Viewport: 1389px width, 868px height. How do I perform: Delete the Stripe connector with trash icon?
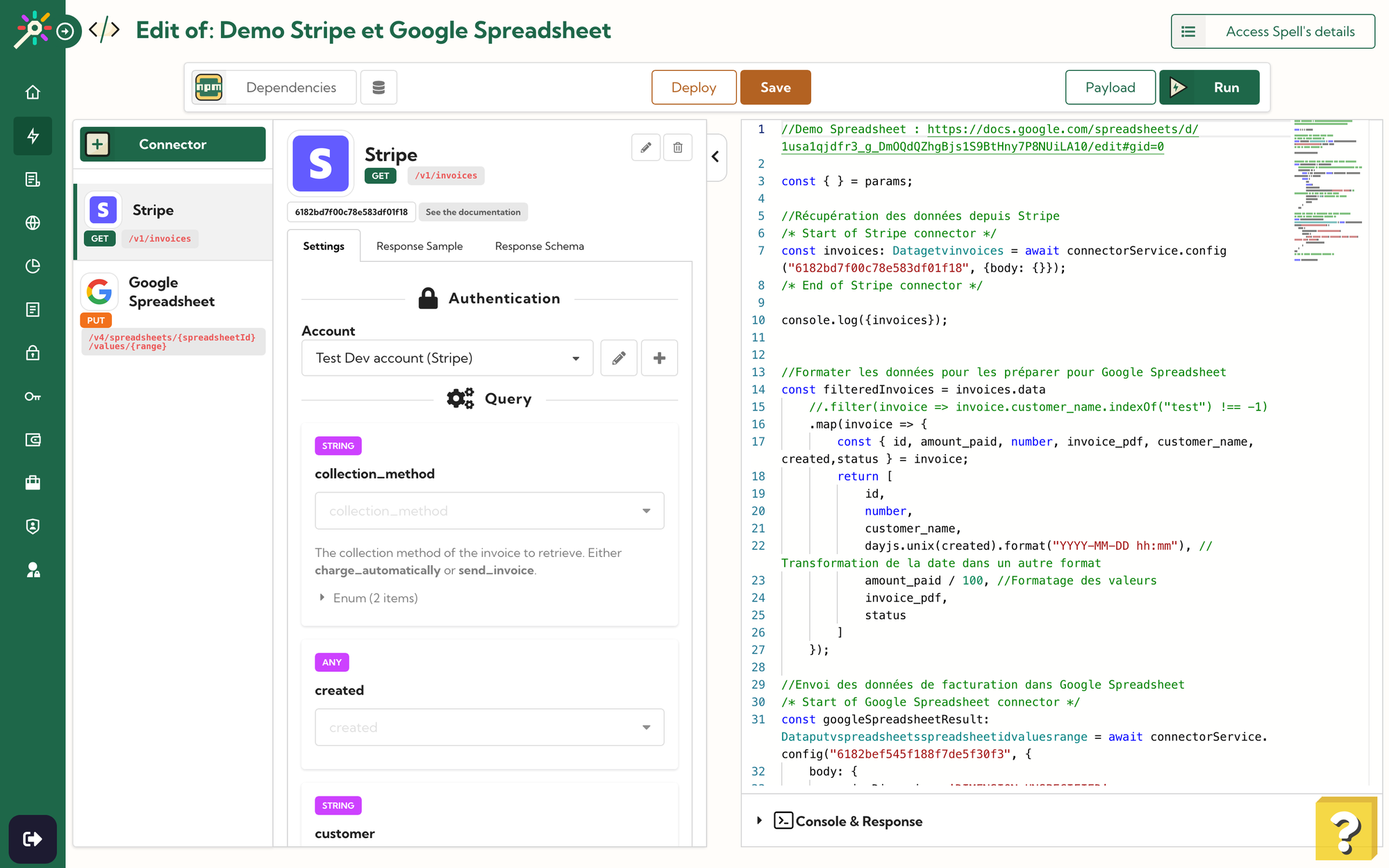pos(678,147)
